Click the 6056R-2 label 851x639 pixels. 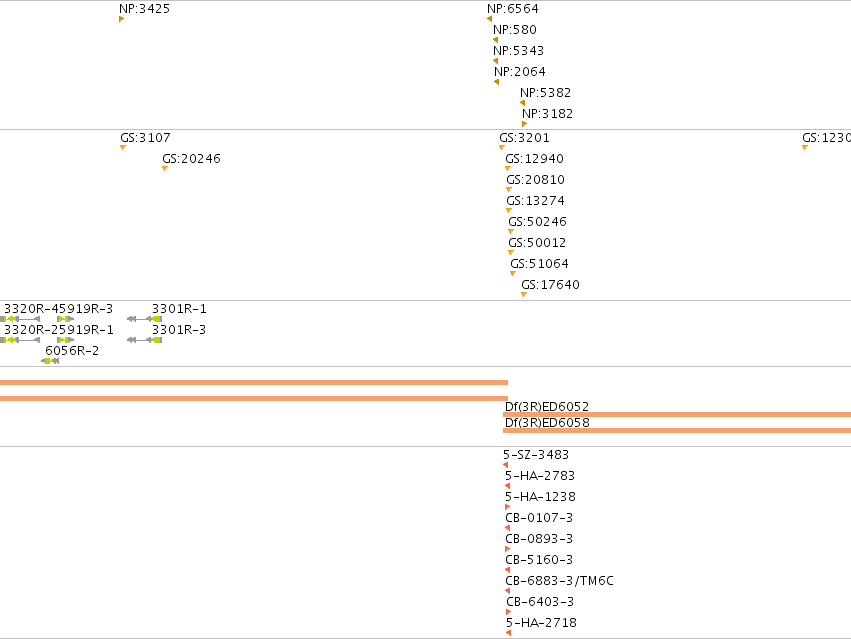72,351
